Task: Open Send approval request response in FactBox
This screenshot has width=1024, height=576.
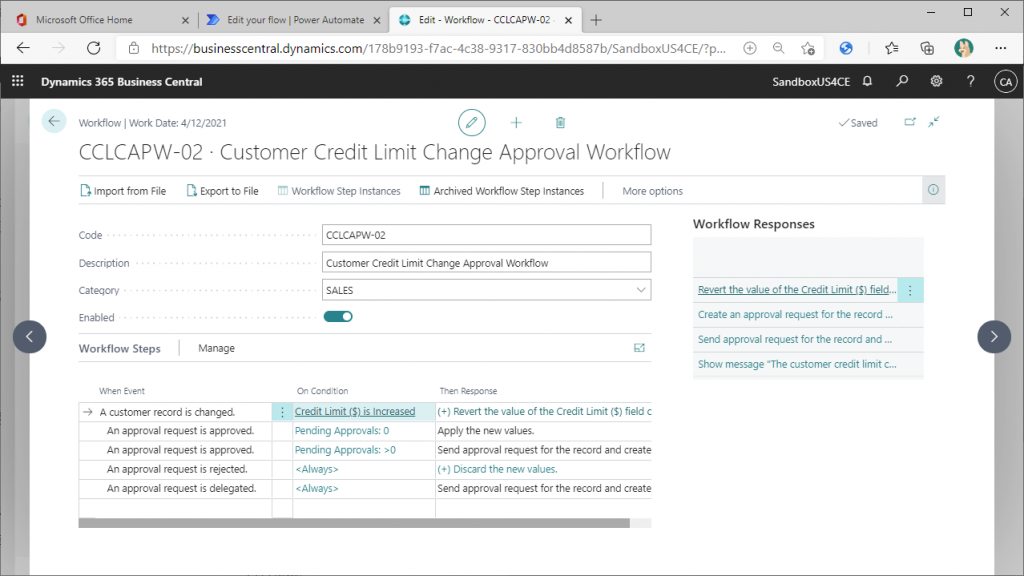Action: [x=794, y=339]
